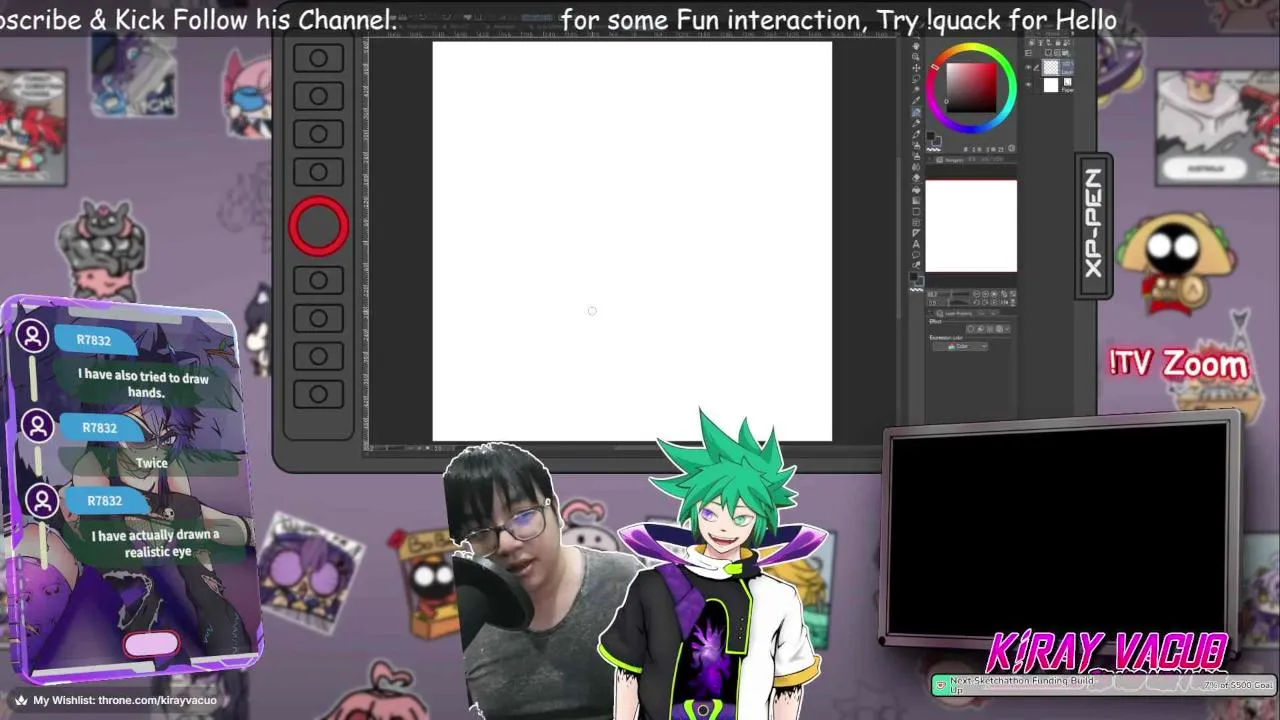Select the Pencil tool

pyautogui.click(x=916, y=124)
